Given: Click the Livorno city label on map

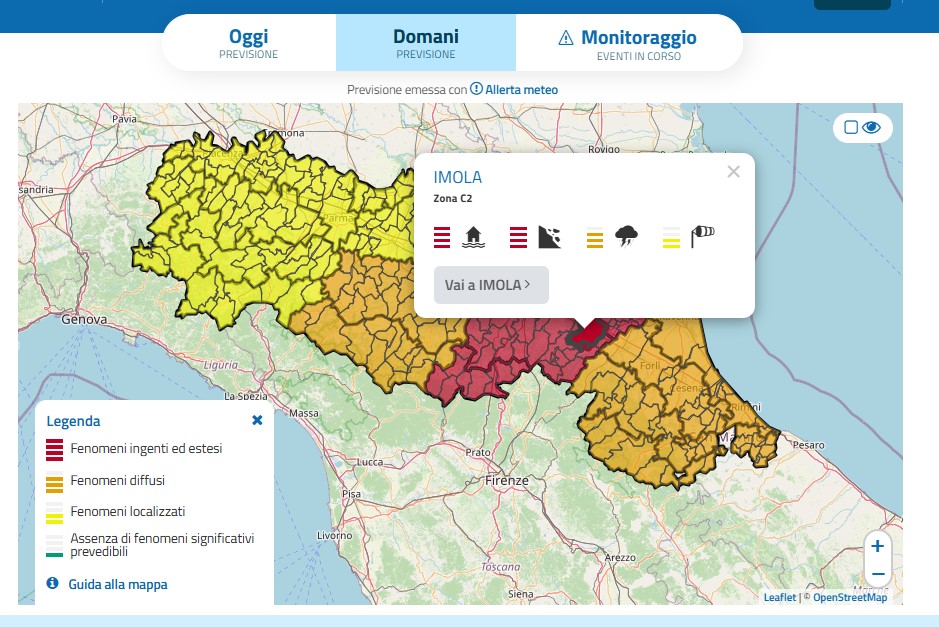Looking at the screenshot, I should [x=334, y=535].
